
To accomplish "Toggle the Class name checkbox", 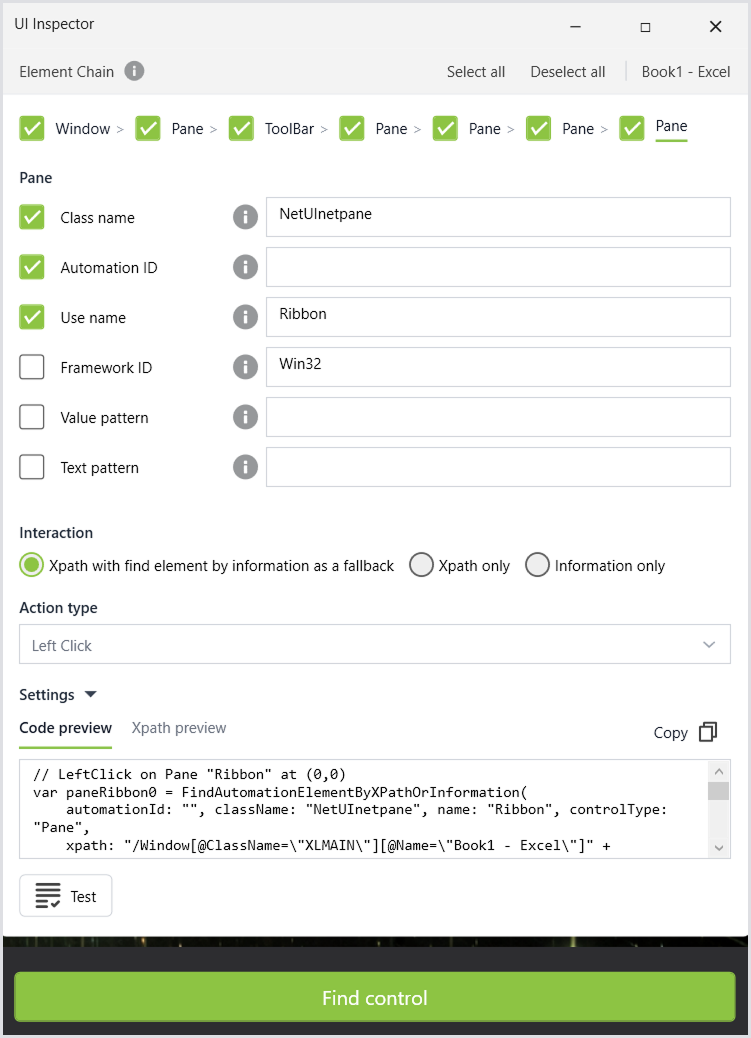I will pos(32,217).
